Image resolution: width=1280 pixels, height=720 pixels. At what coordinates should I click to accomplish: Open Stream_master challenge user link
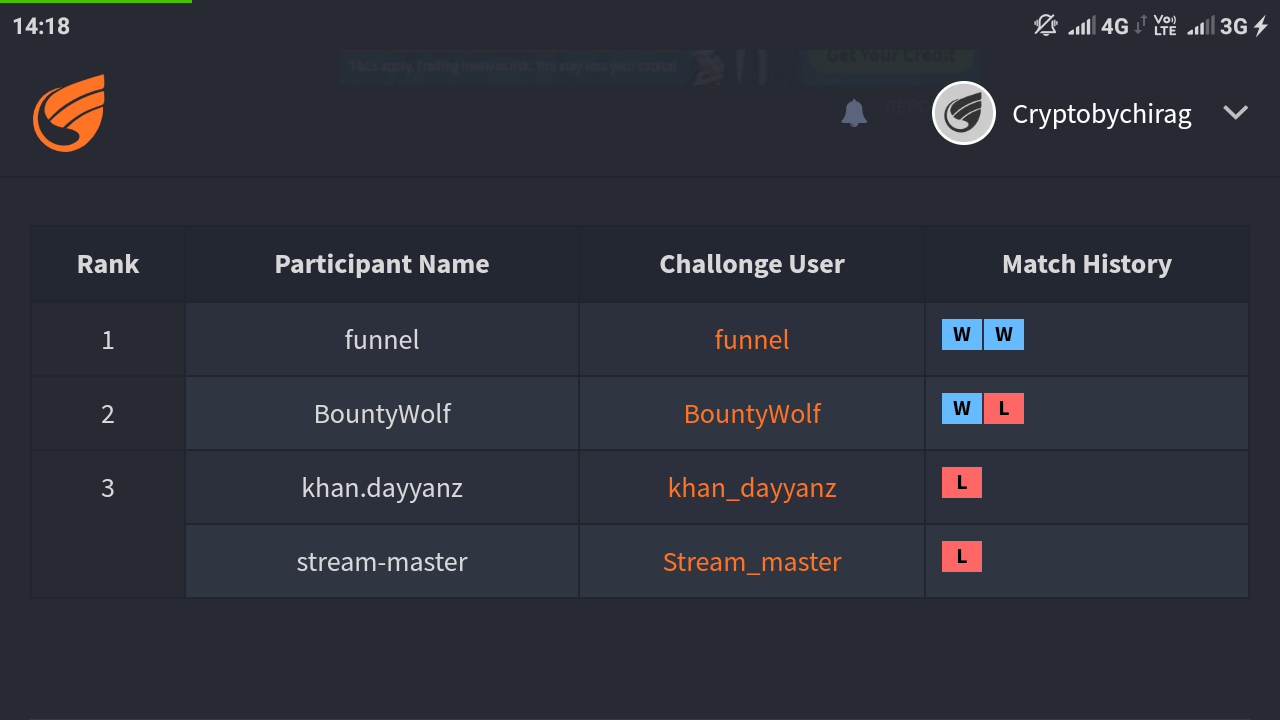click(x=752, y=562)
